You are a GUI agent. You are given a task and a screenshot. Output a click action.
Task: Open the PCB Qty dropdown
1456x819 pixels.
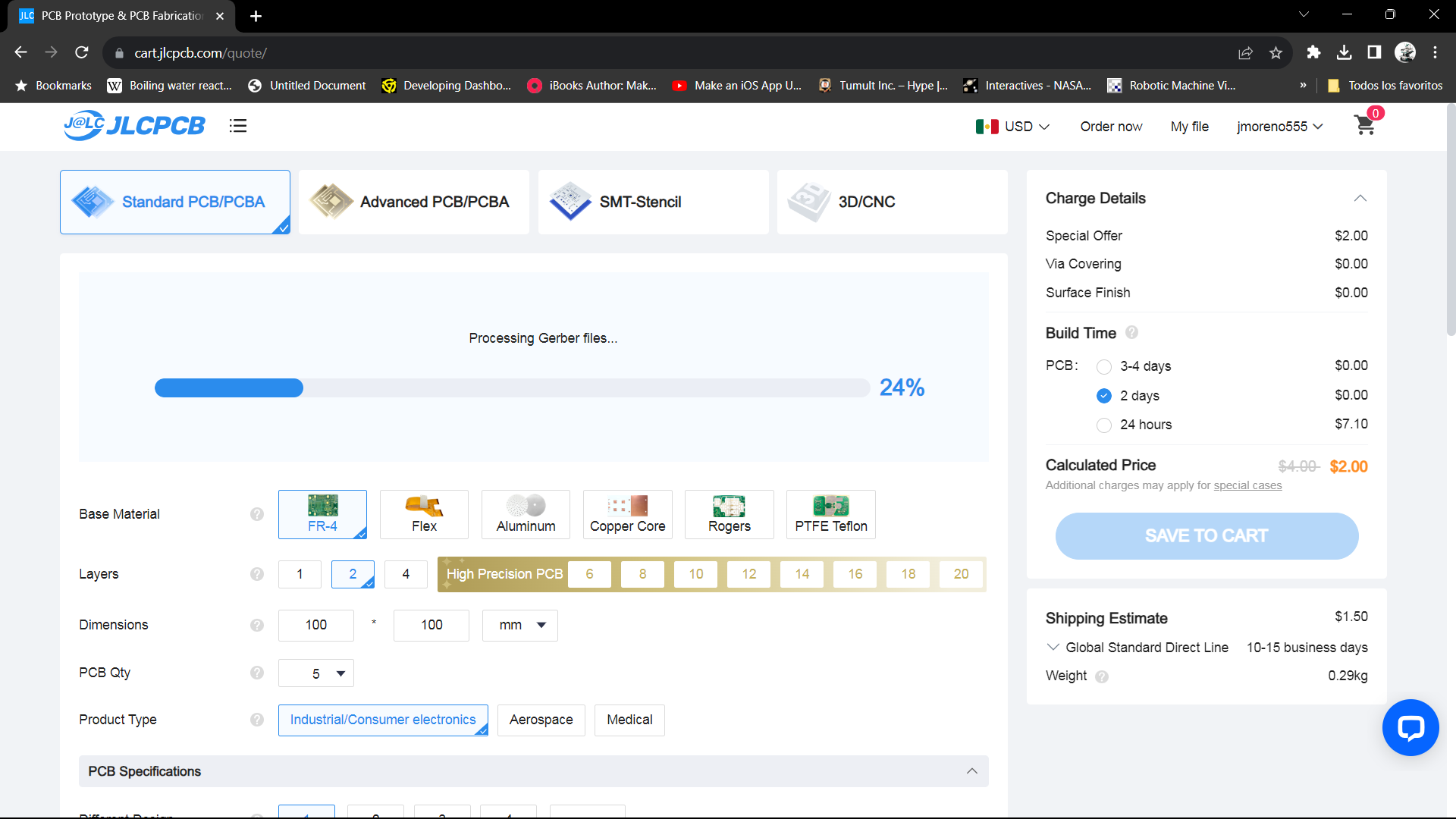coord(316,673)
